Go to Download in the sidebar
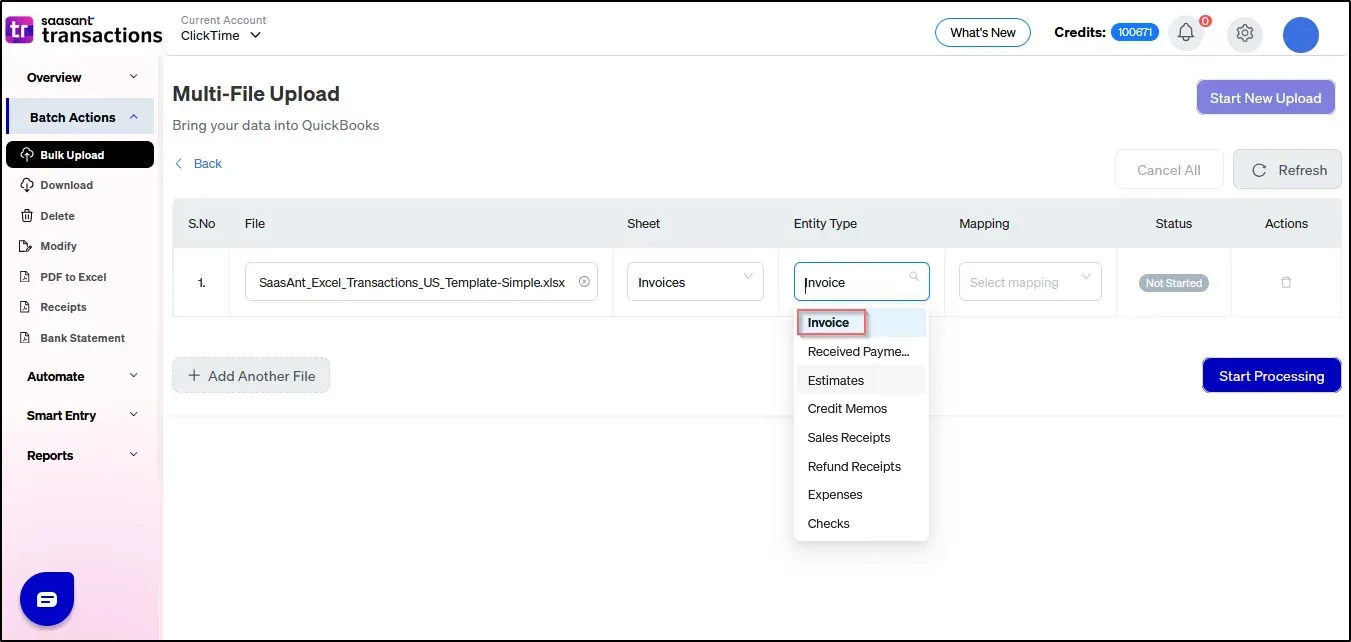The width and height of the screenshot is (1351, 642). (x=66, y=185)
